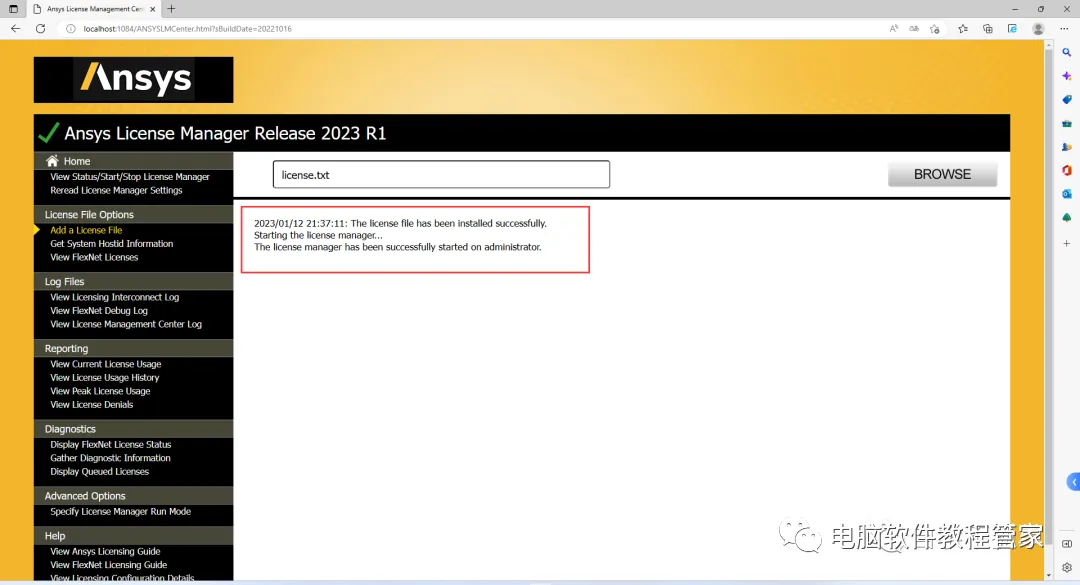Open Discover sparkle icon in sidebar
This screenshot has height=585, width=1080.
[x=1067, y=76]
